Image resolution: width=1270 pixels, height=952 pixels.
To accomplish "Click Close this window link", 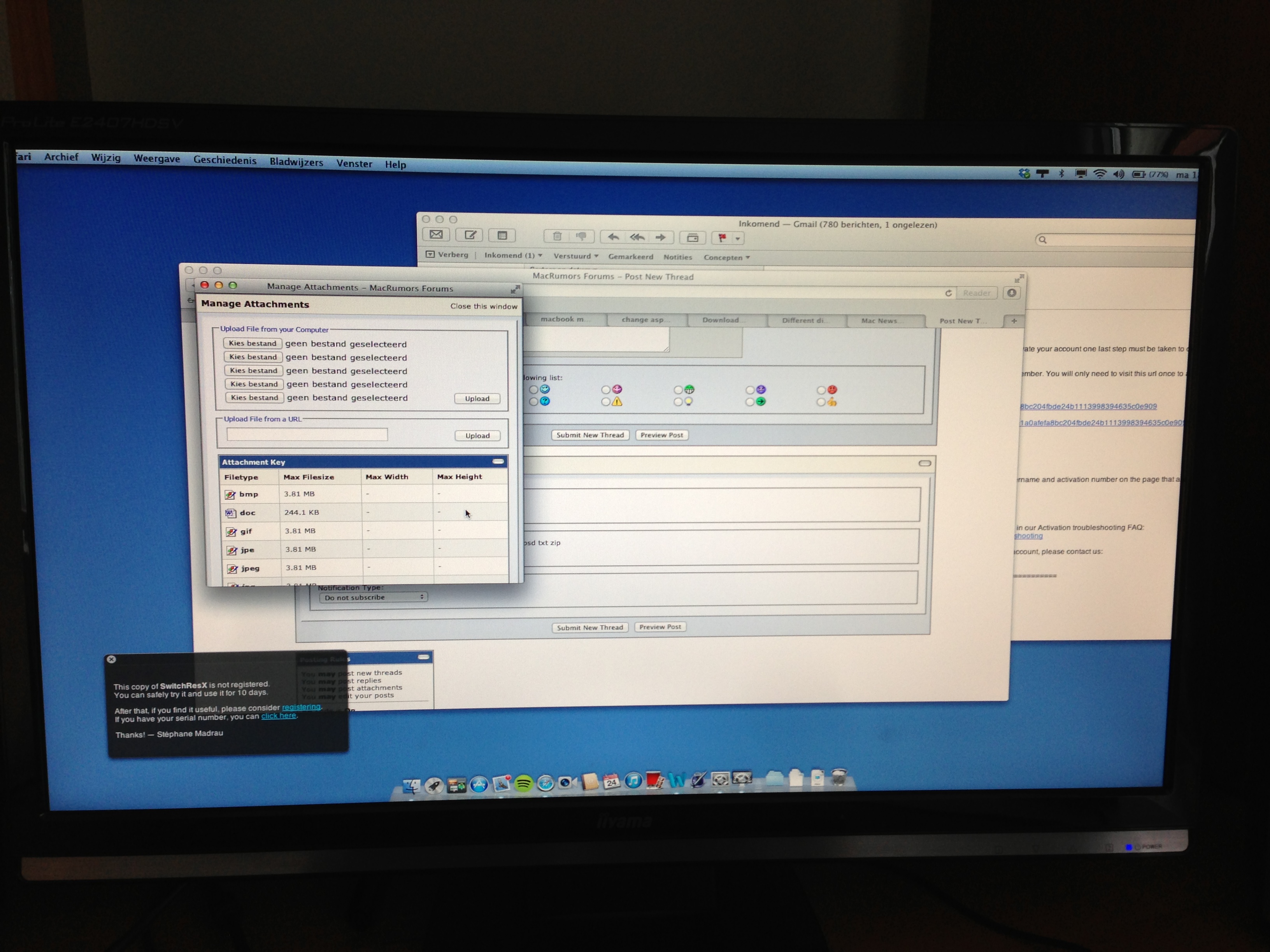I will (x=484, y=306).
